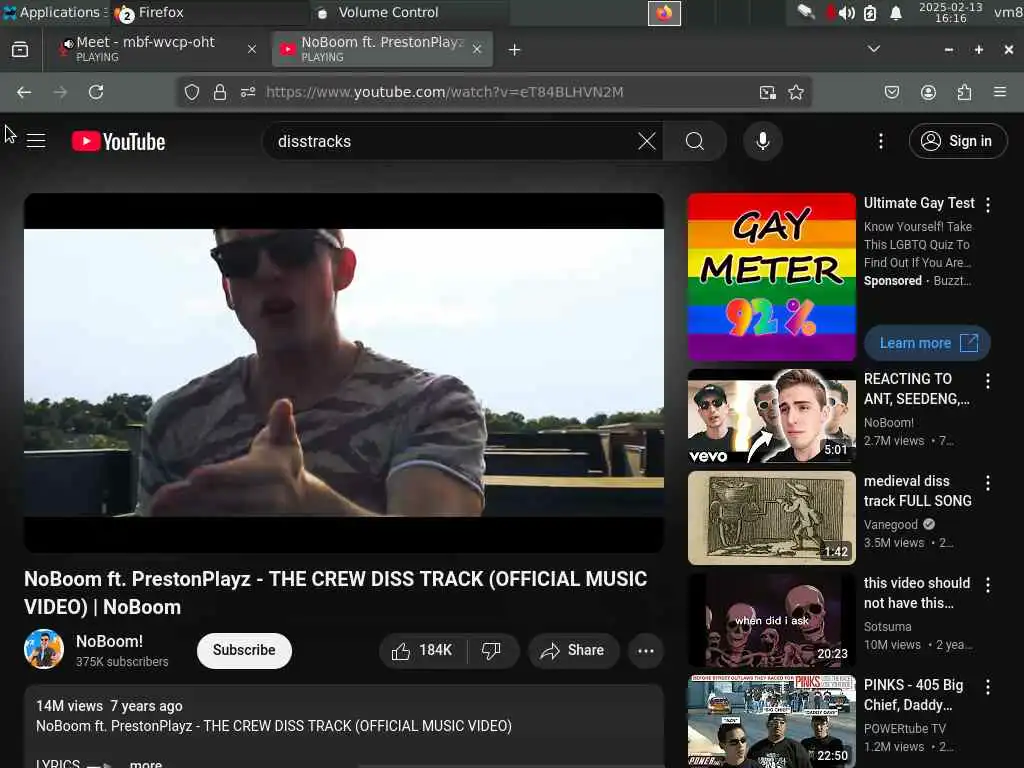Image resolution: width=1024 pixels, height=768 pixels.
Task: Expand the description with 'more'
Action: click(x=146, y=763)
